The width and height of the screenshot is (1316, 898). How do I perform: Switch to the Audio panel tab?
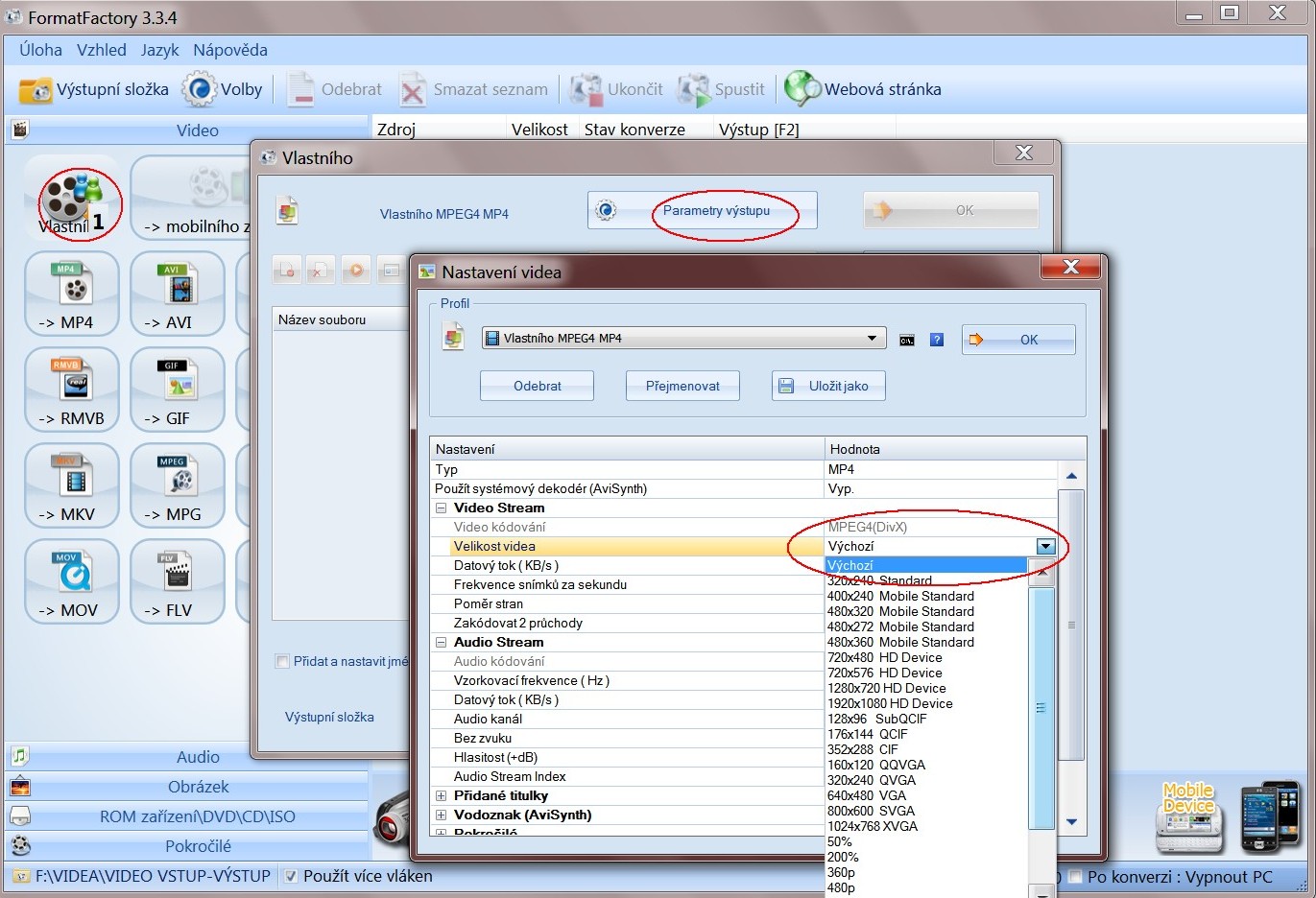click(188, 757)
